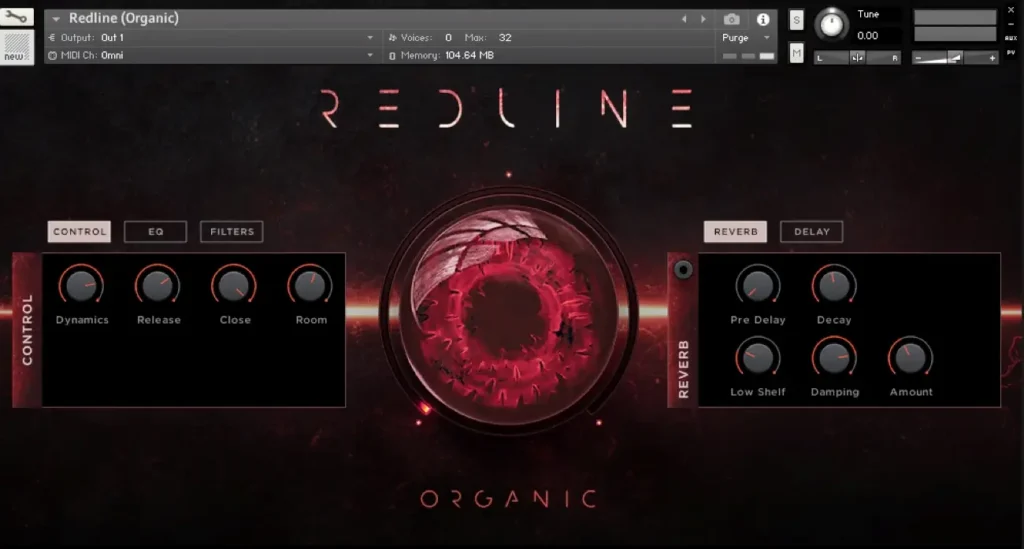Open the wrench edit-mode icon
The height and width of the screenshot is (549, 1024).
(16, 16)
